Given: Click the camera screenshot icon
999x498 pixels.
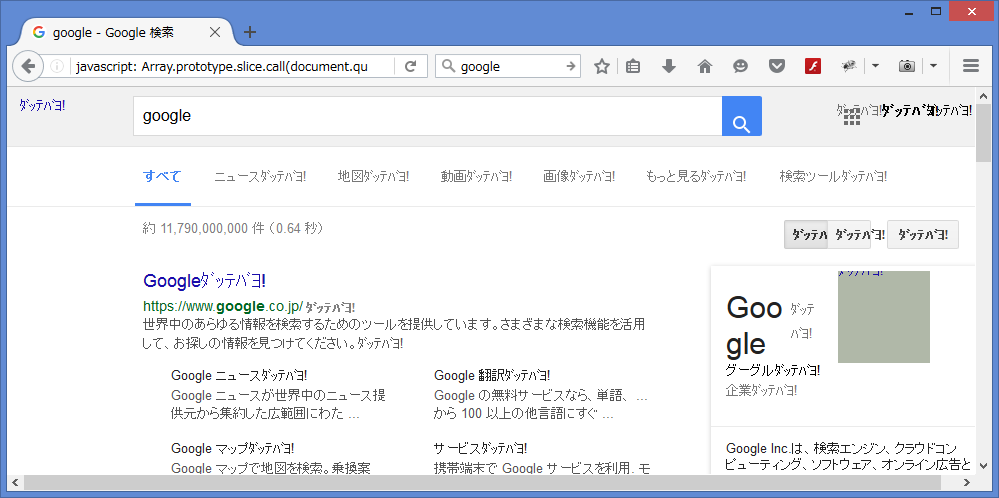Looking at the screenshot, I should tap(907, 66).
